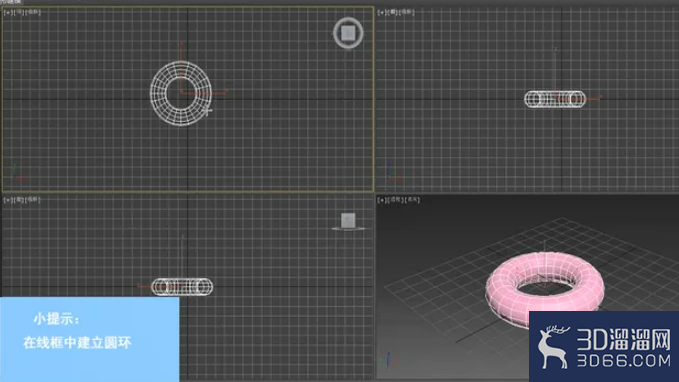Open the shading mode label in the bottom-left viewport
The image size is (679, 382).
pos(33,200)
